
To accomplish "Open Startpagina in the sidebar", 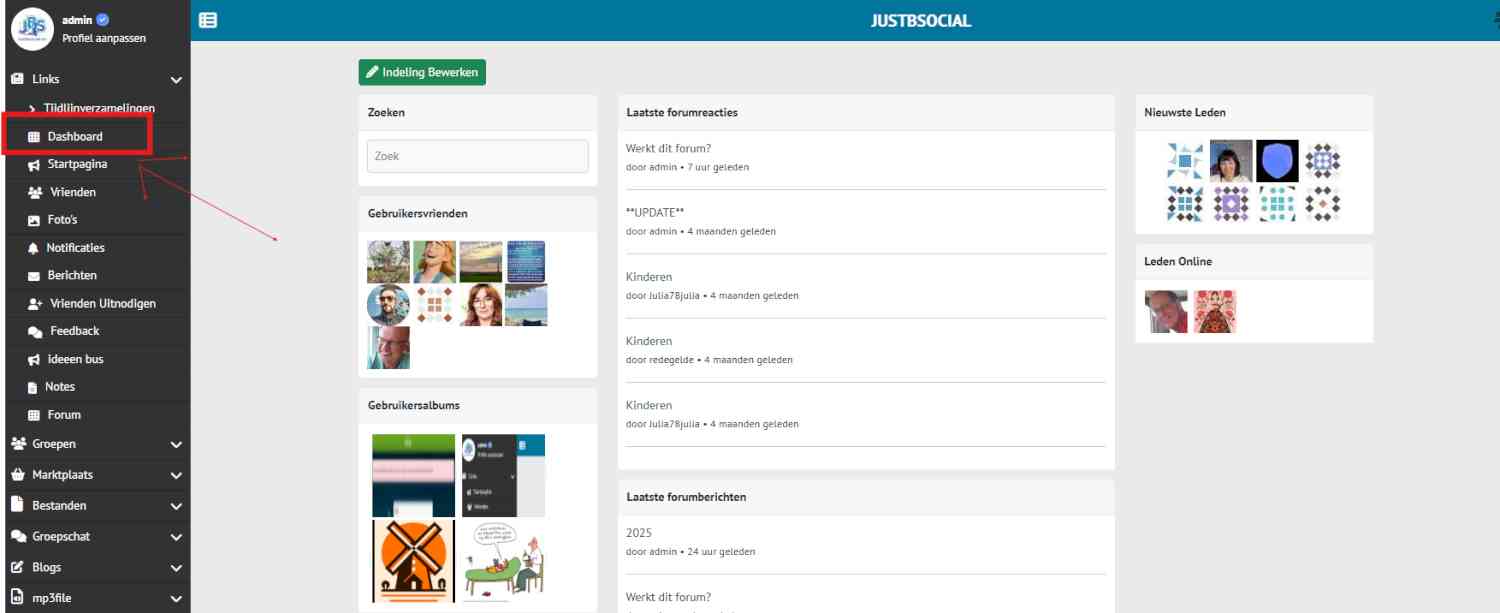I will click(77, 164).
